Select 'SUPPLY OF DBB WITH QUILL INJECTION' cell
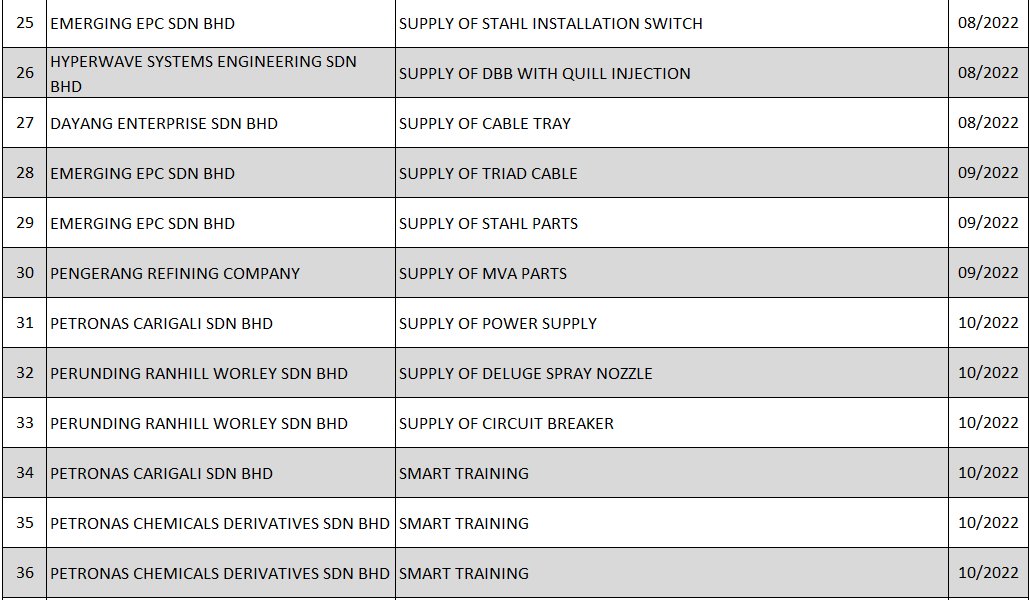This screenshot has height=600, width=1030. click(x=544, y=73)
